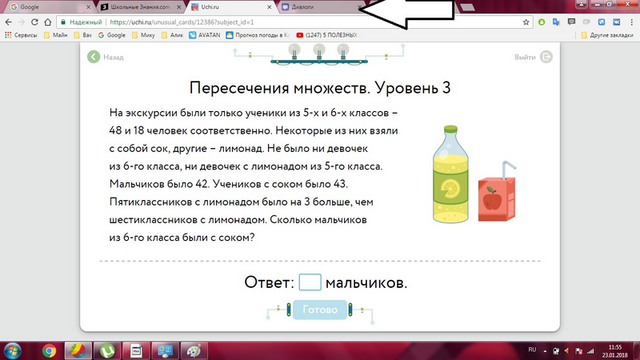
Task: Click the Готово button
Action: 320,310
